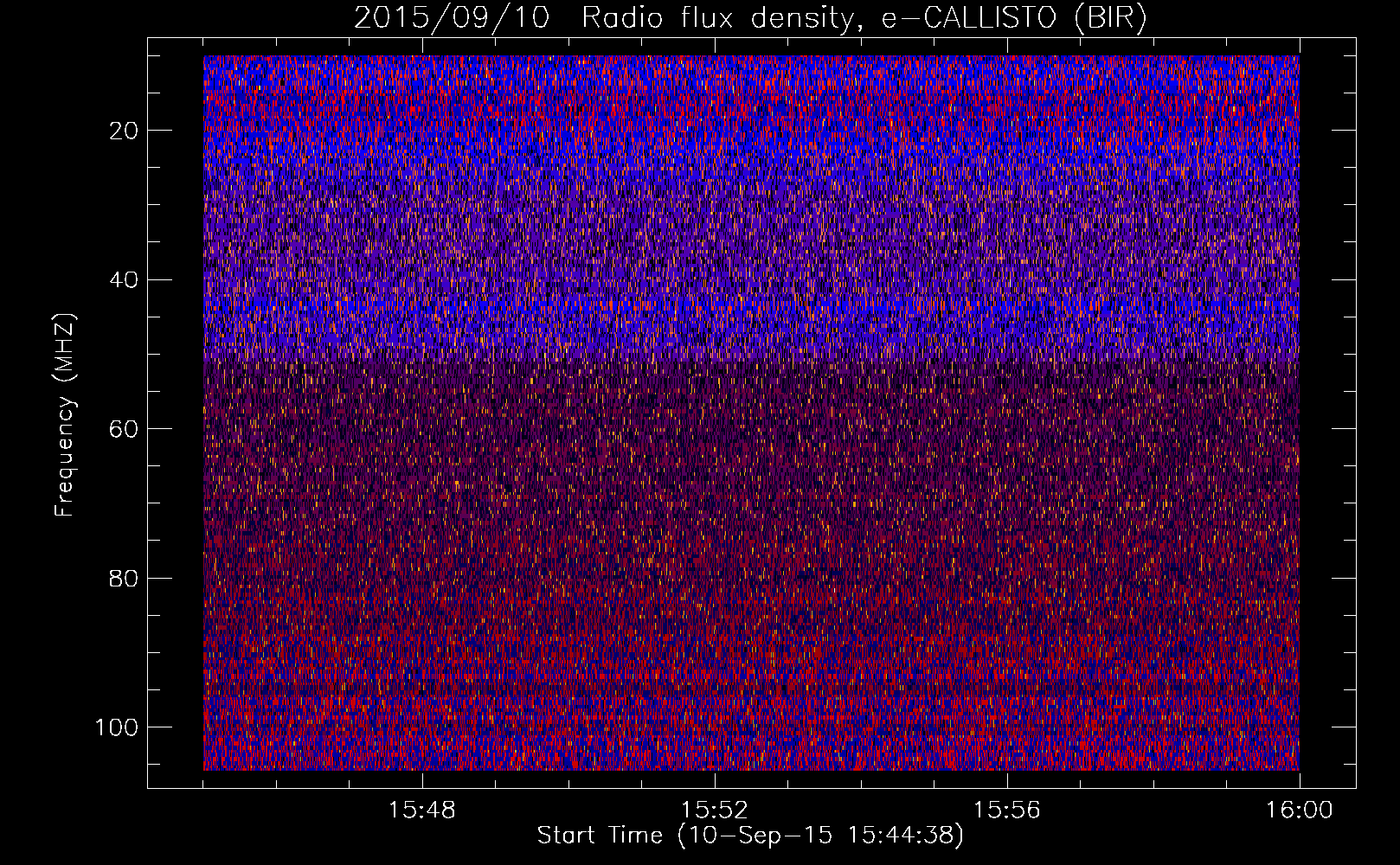The image size is (1400, 865).
Task: Select the 'e-CALLISTO (BIR)' title text
Action: tap(1013, 18)
